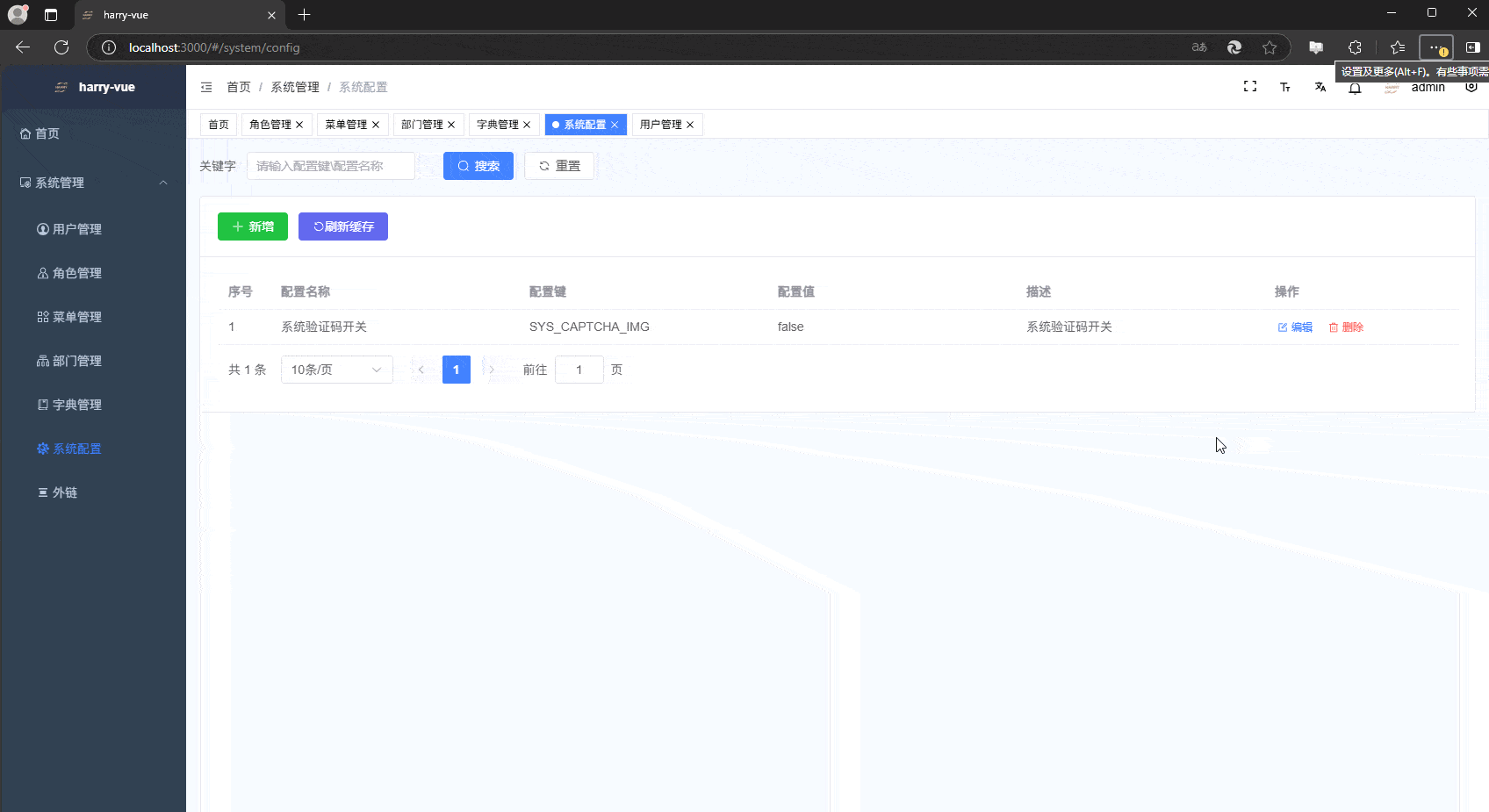Open 首页 in sidebar

(x=93, y=133)
